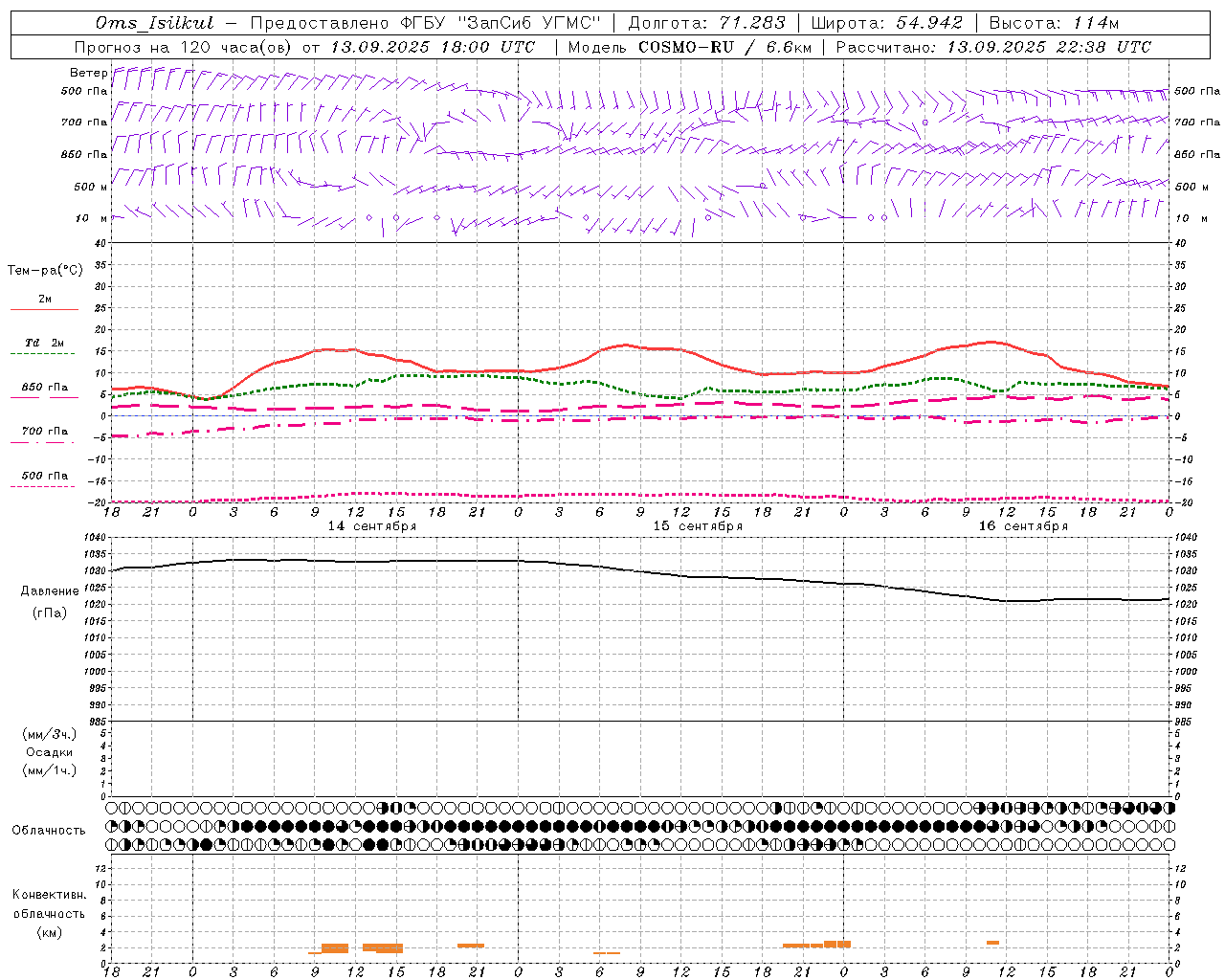
Task: Click the 10 м wind level label on left
Action: 92,218
